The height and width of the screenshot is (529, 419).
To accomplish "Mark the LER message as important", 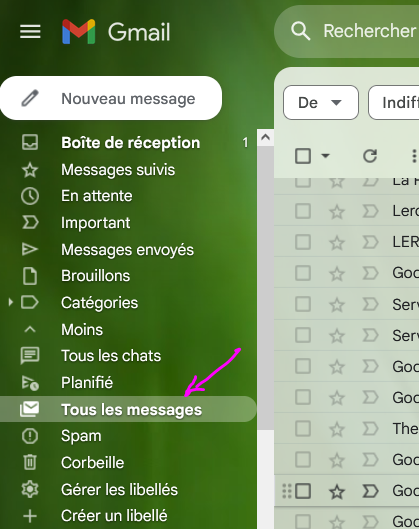I will [370, 242].
